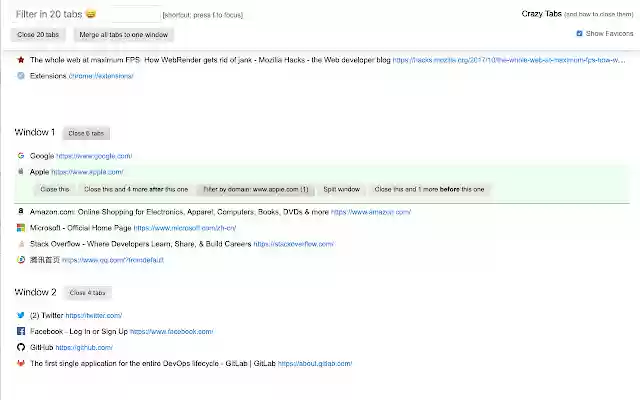Viewport: 640px width, 400px height.
Task: Click the Facebook favicon
Action: [20, 331]
